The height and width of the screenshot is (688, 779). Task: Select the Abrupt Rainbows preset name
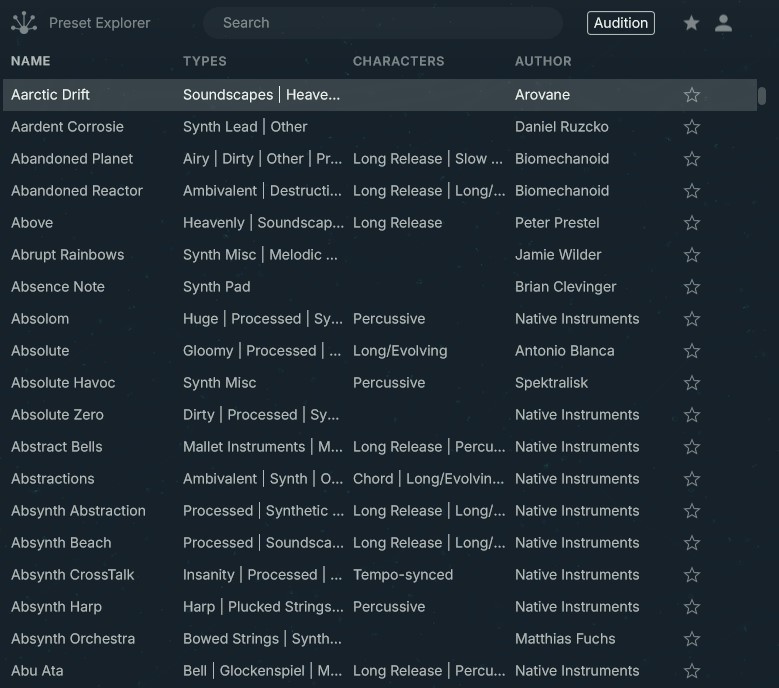tap(68, 255)
